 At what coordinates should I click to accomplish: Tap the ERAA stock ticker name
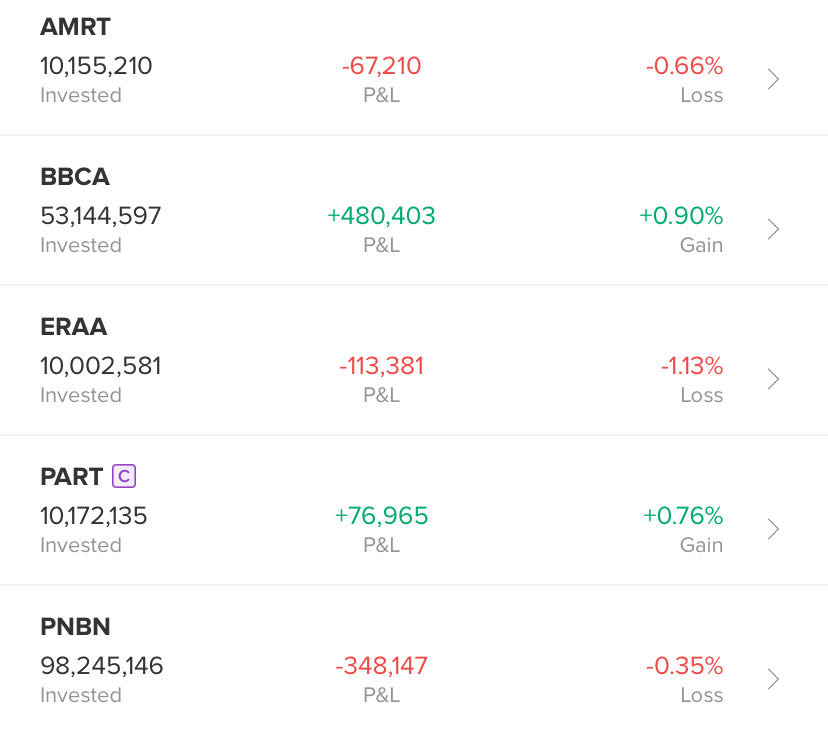point(74,327)
